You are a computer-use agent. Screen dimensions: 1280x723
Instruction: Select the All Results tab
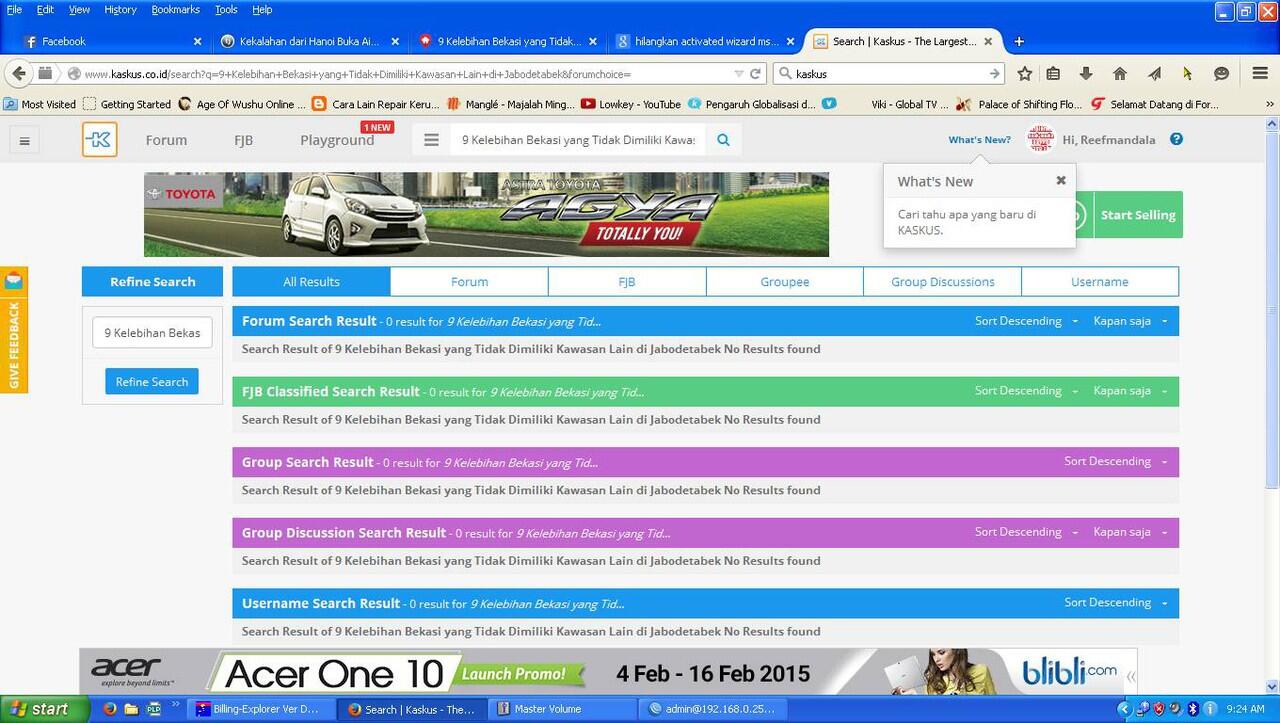pyautogui.click(x=311, y=281)
